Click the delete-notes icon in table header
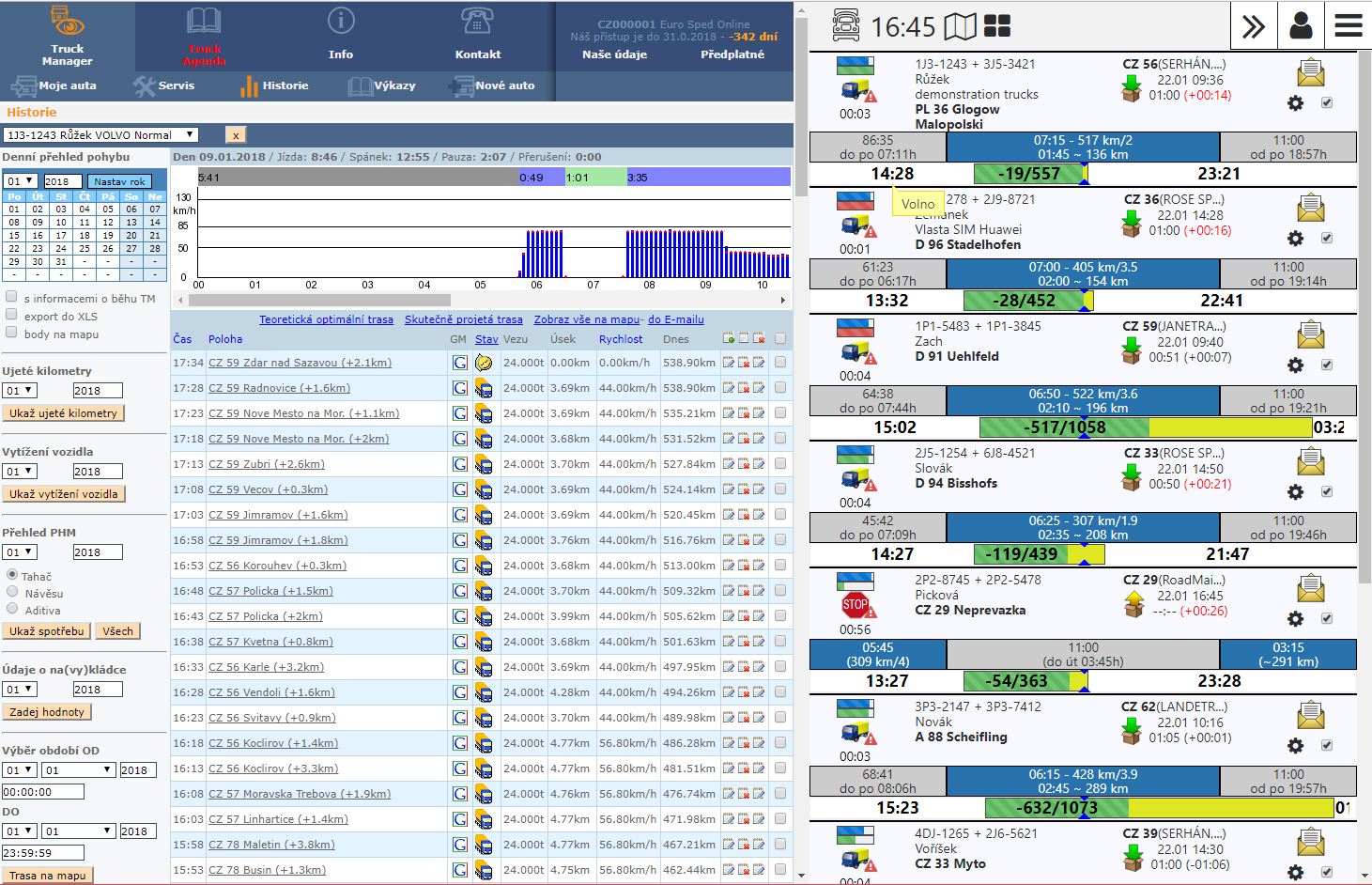The image size is (1372, 885). click(759, 338)
